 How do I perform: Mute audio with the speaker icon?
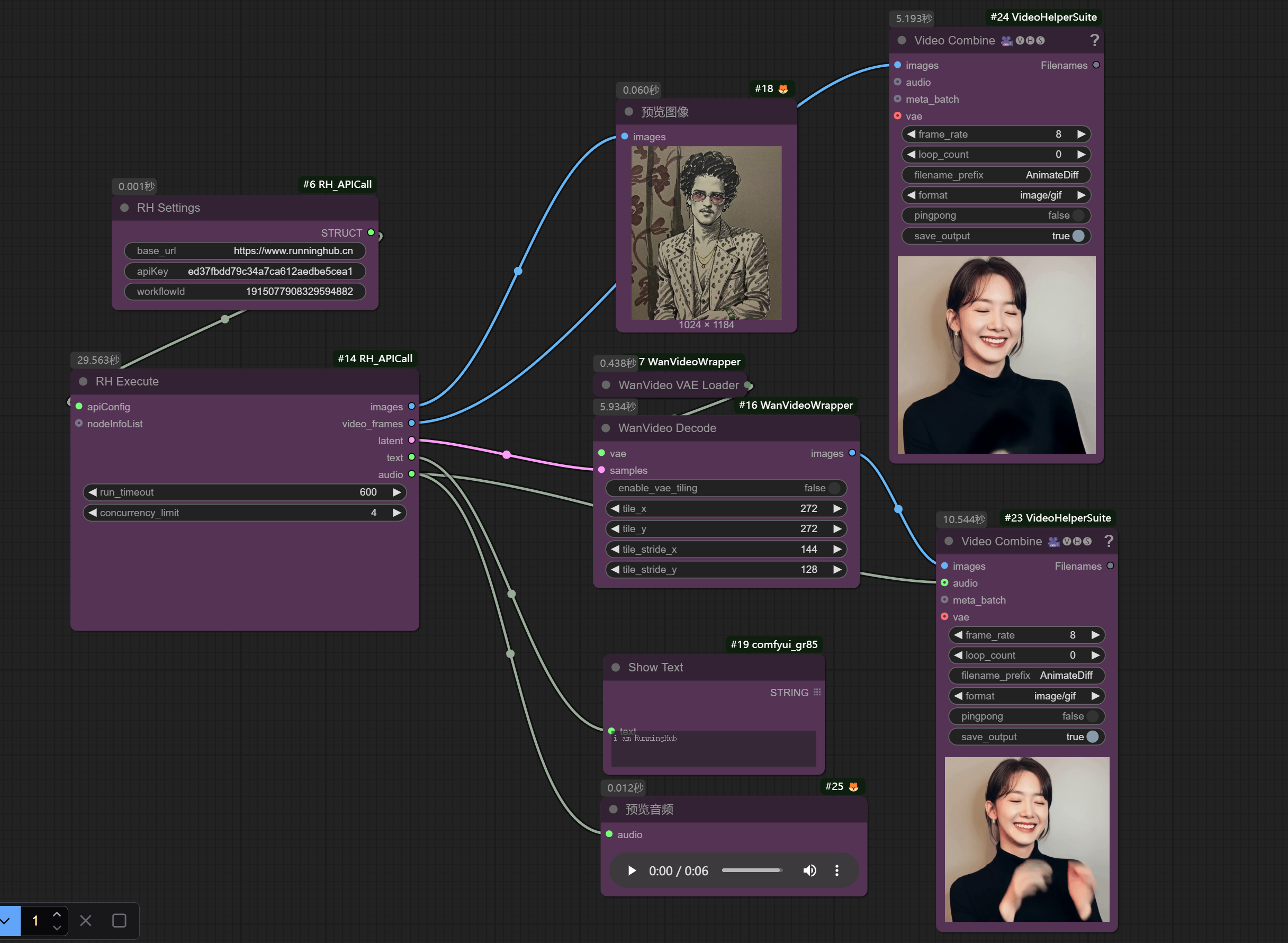[809, 870]
